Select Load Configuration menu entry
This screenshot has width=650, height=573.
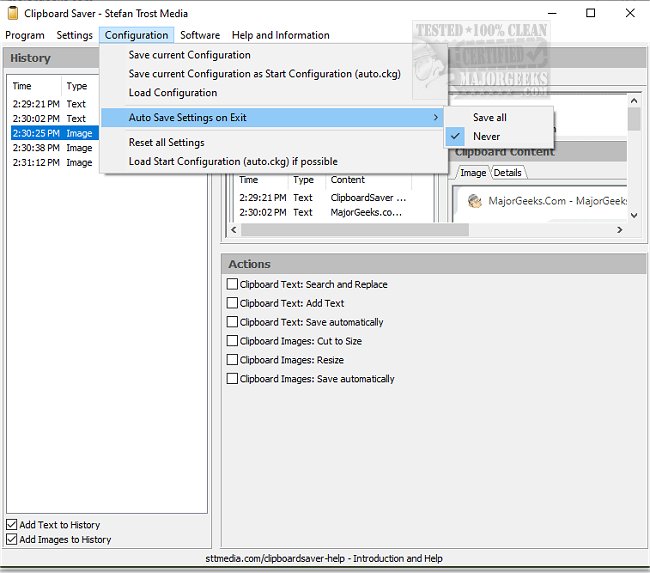tap(173, 92)
